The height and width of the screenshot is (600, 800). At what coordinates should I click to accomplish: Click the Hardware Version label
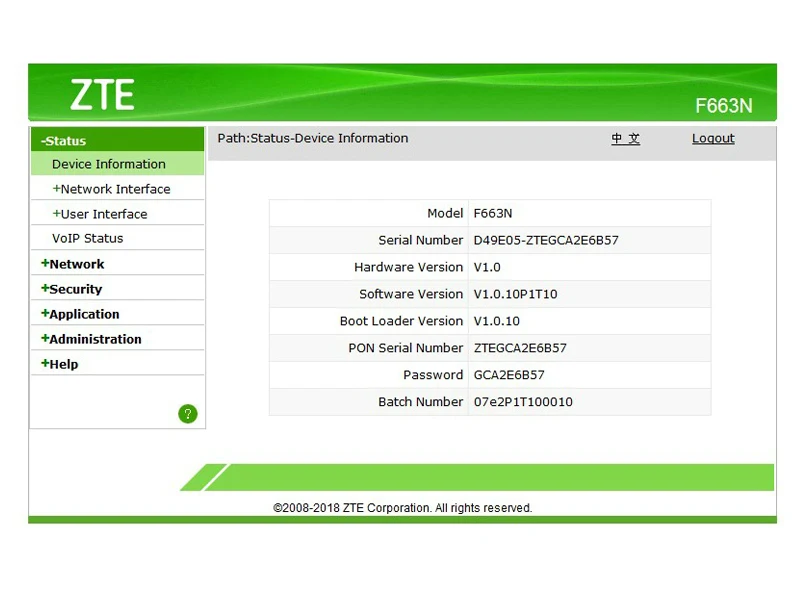point(409,267)
